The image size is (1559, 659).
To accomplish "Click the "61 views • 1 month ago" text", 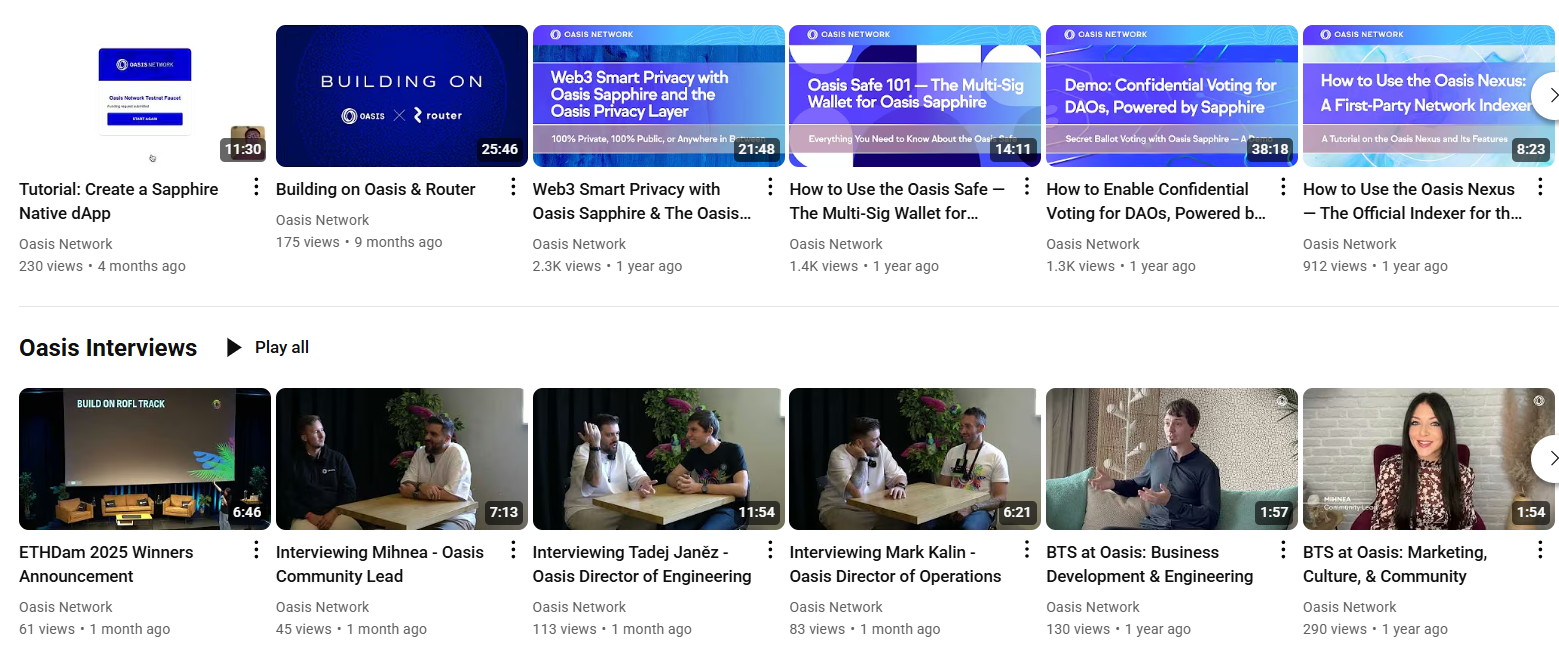I will [x=94, y=629].
